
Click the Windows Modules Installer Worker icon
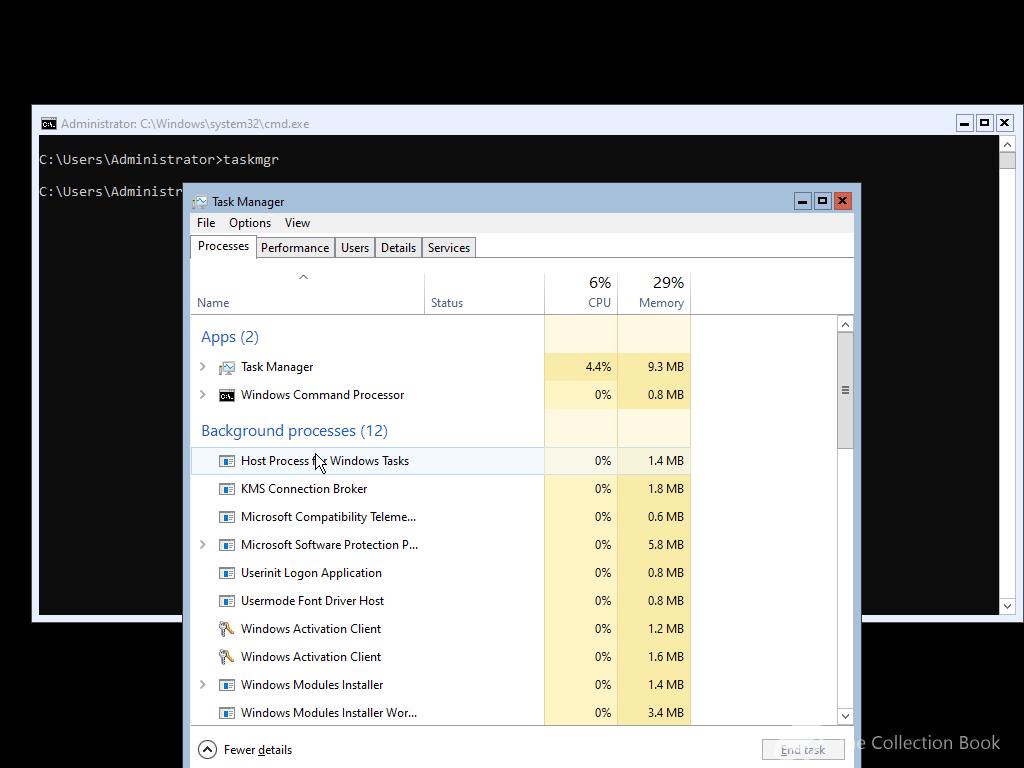[x=227, y=713]
